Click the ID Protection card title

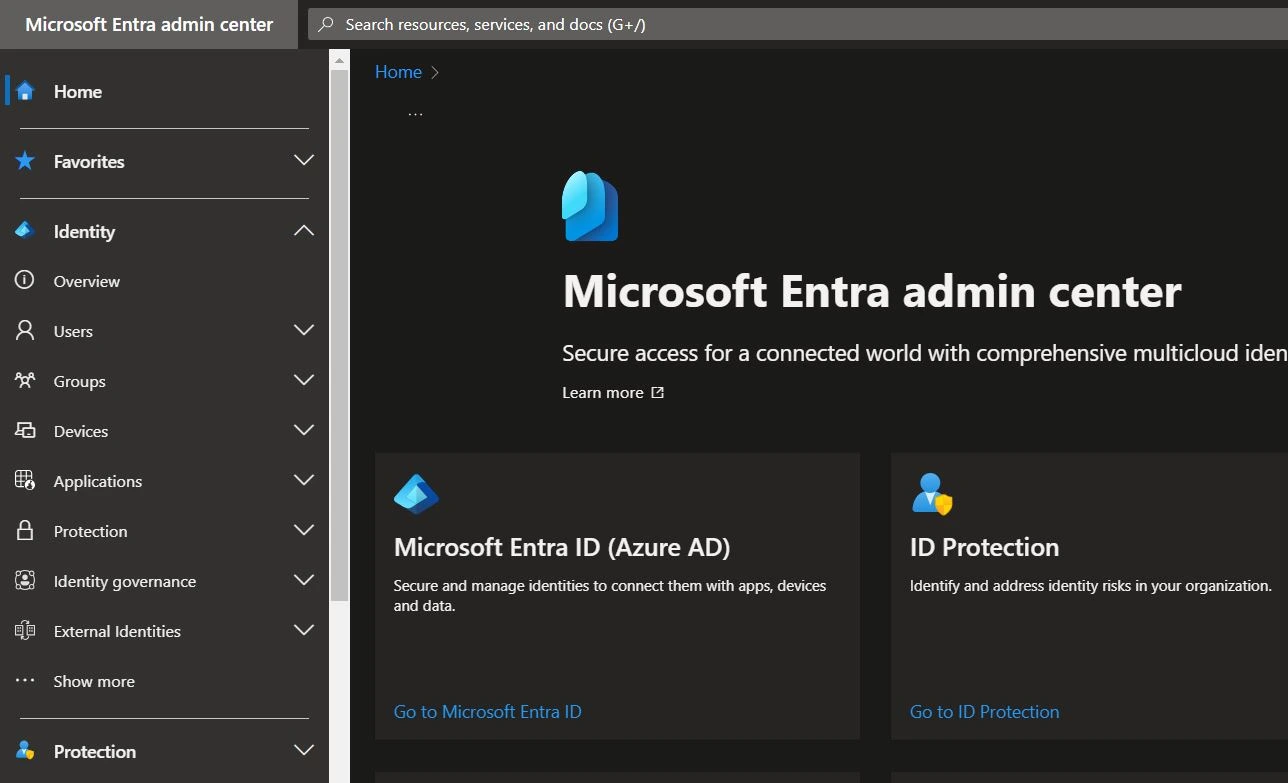(x=984, y=547)
